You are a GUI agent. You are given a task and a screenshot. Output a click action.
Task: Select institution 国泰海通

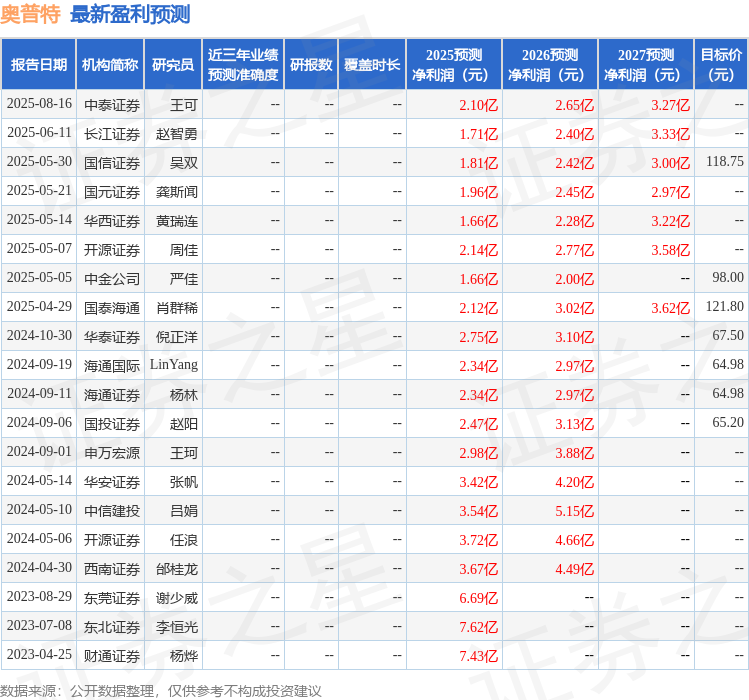(x=112, y=308)
